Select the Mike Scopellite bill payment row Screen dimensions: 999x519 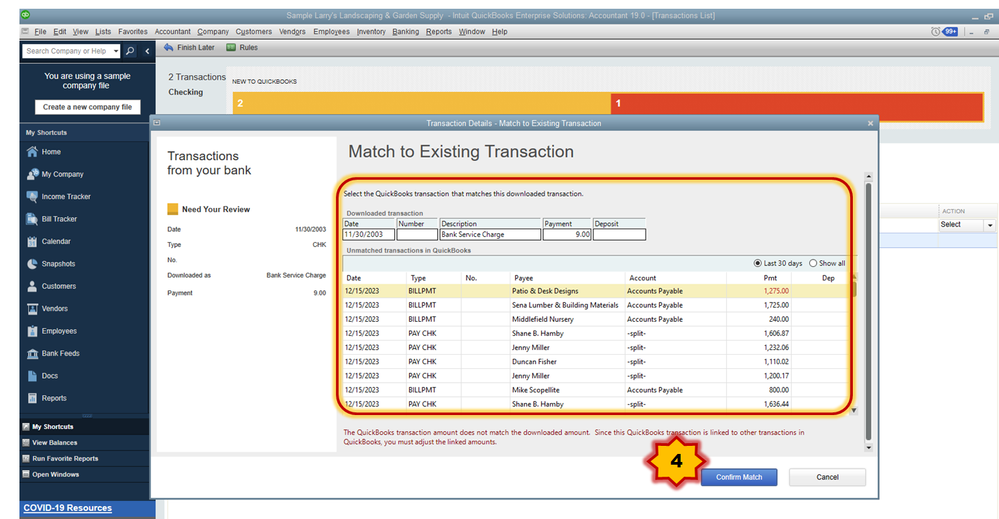(596, 390)
